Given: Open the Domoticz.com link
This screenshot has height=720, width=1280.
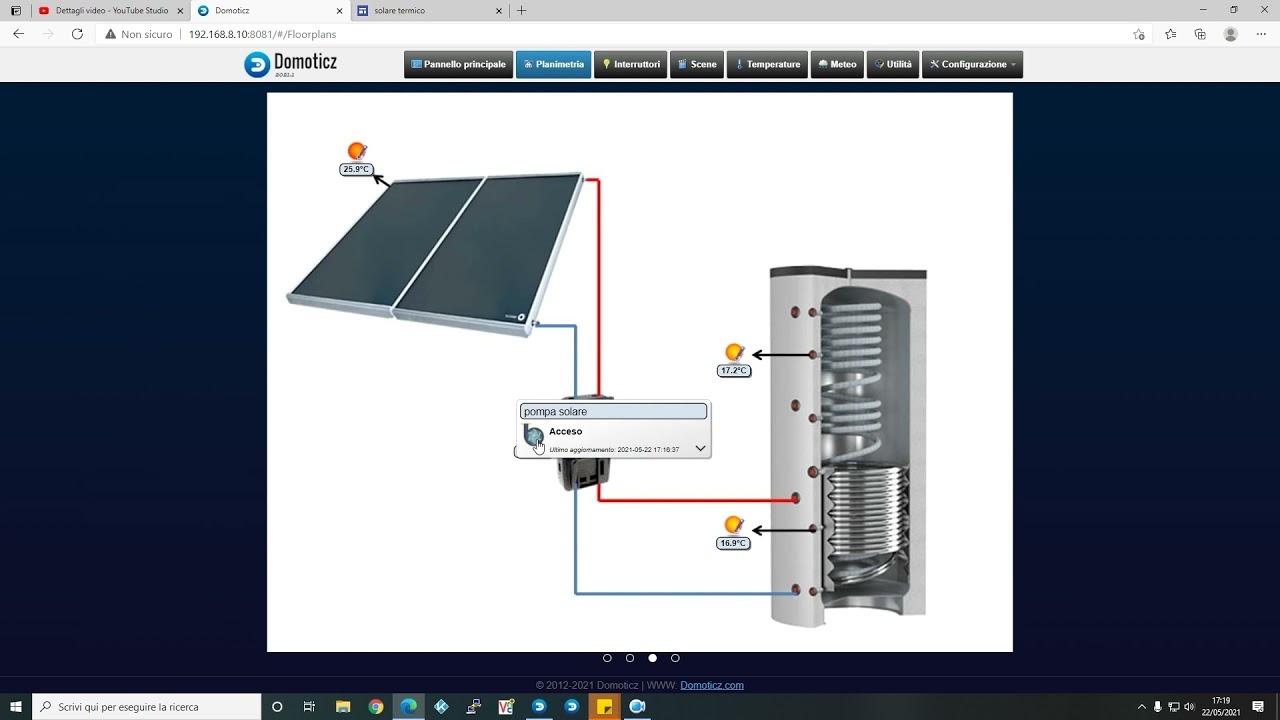Looking at the screenshot, I should [x=712, y=685].
